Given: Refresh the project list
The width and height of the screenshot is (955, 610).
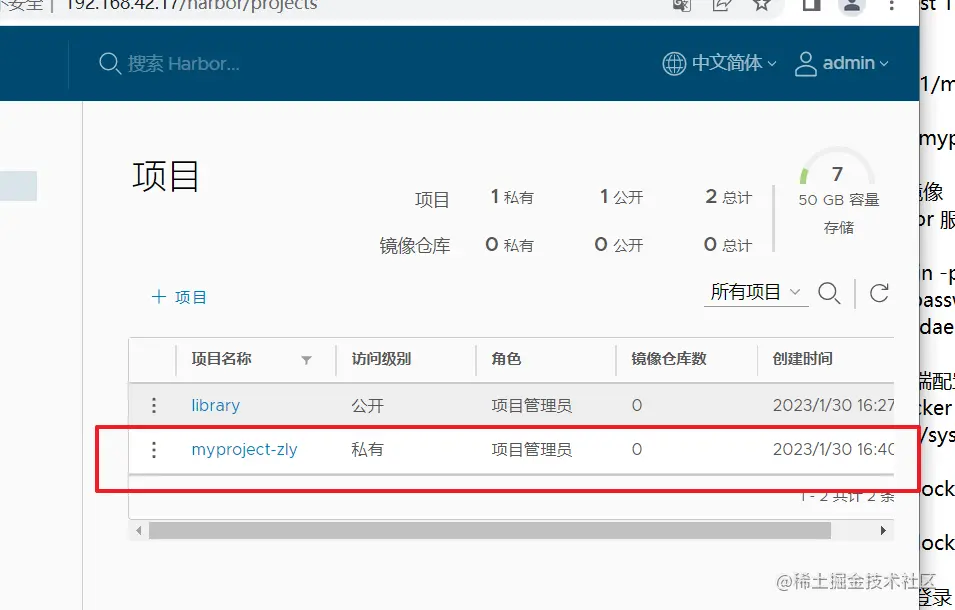Looking at the screenshot, I should coord(879,293).
